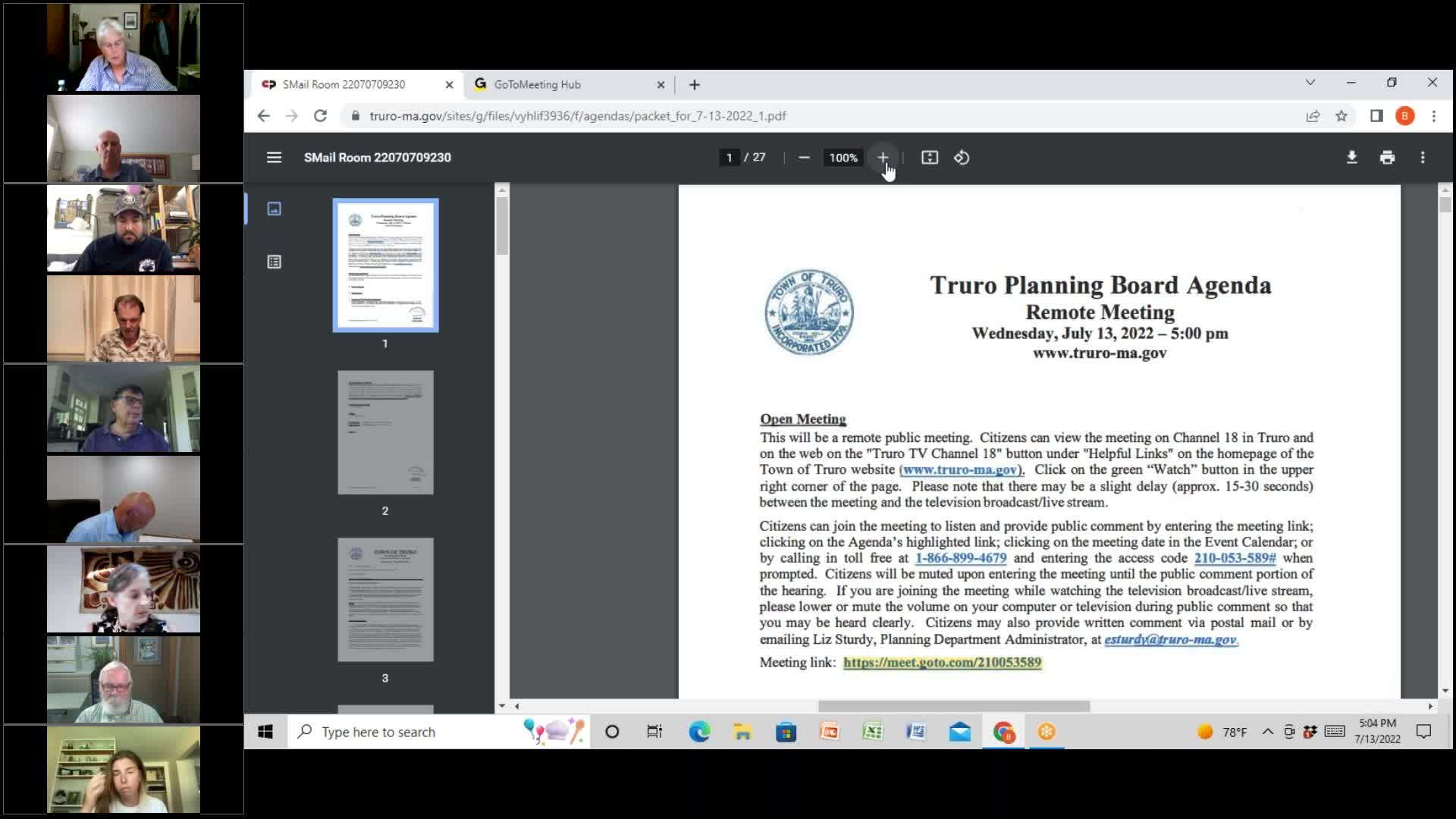1456x819 pixels.
Task: Open the Chrome profile menu
Action: pos(1405,115)
